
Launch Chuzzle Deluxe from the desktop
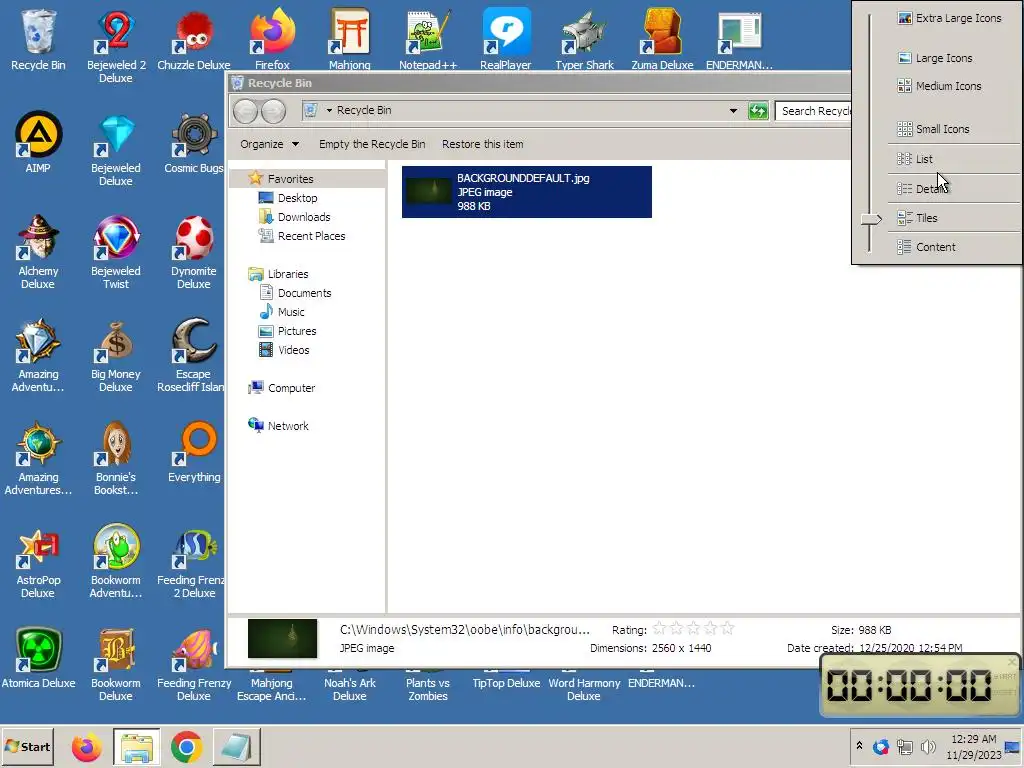point(193,38)
